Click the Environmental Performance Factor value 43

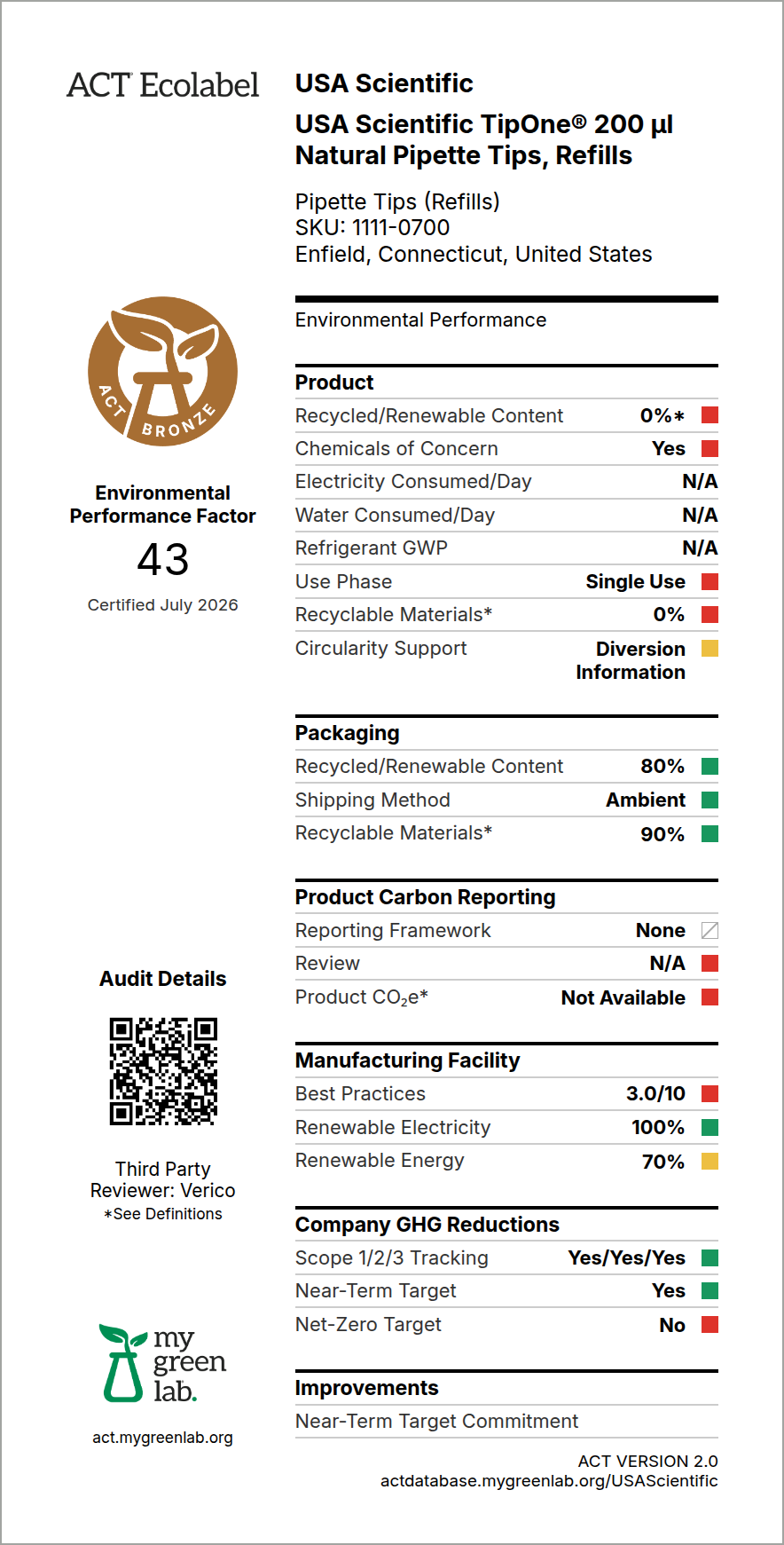pos(163,559)
